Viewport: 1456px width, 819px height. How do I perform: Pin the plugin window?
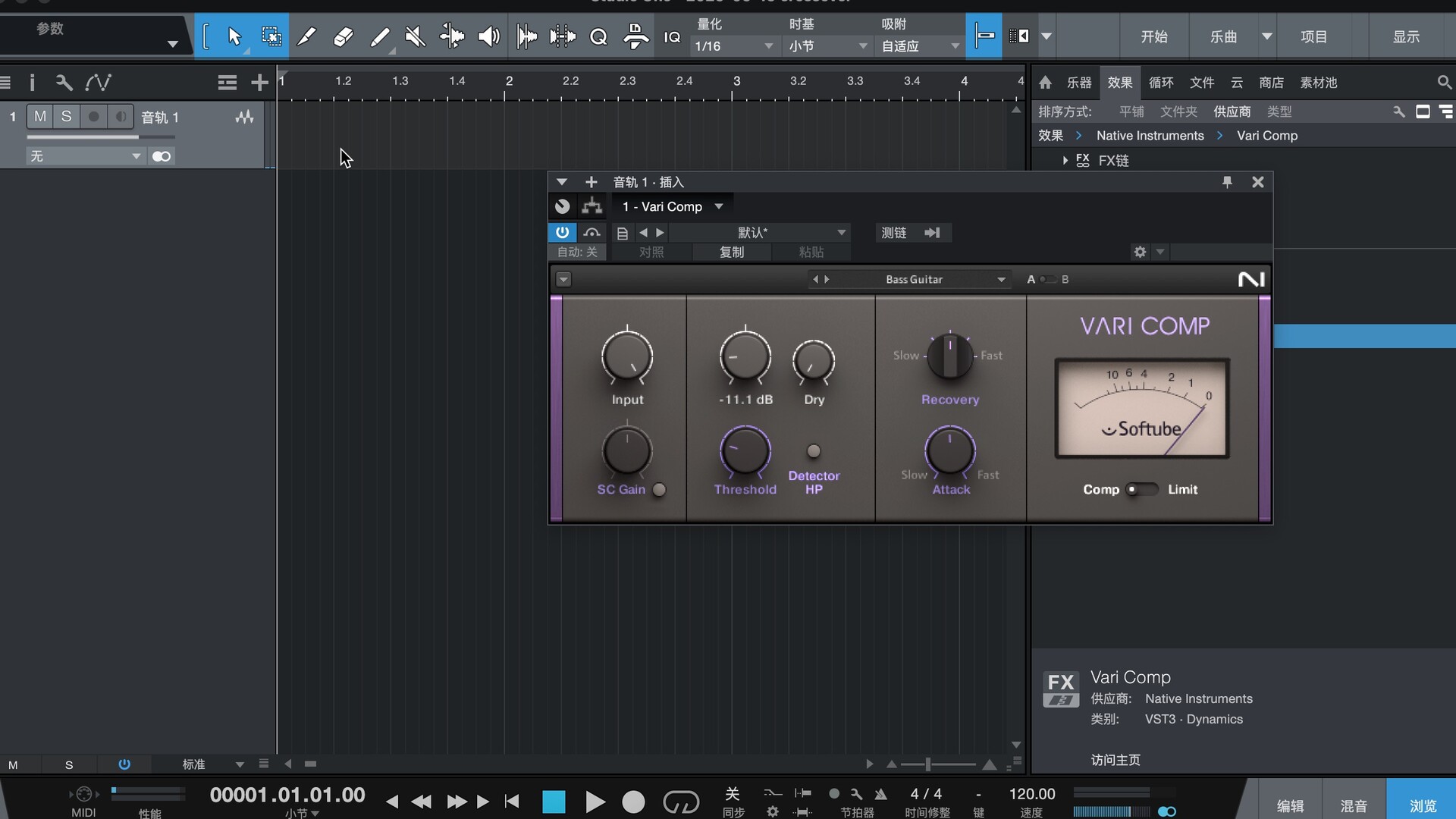click(1227, 182)
